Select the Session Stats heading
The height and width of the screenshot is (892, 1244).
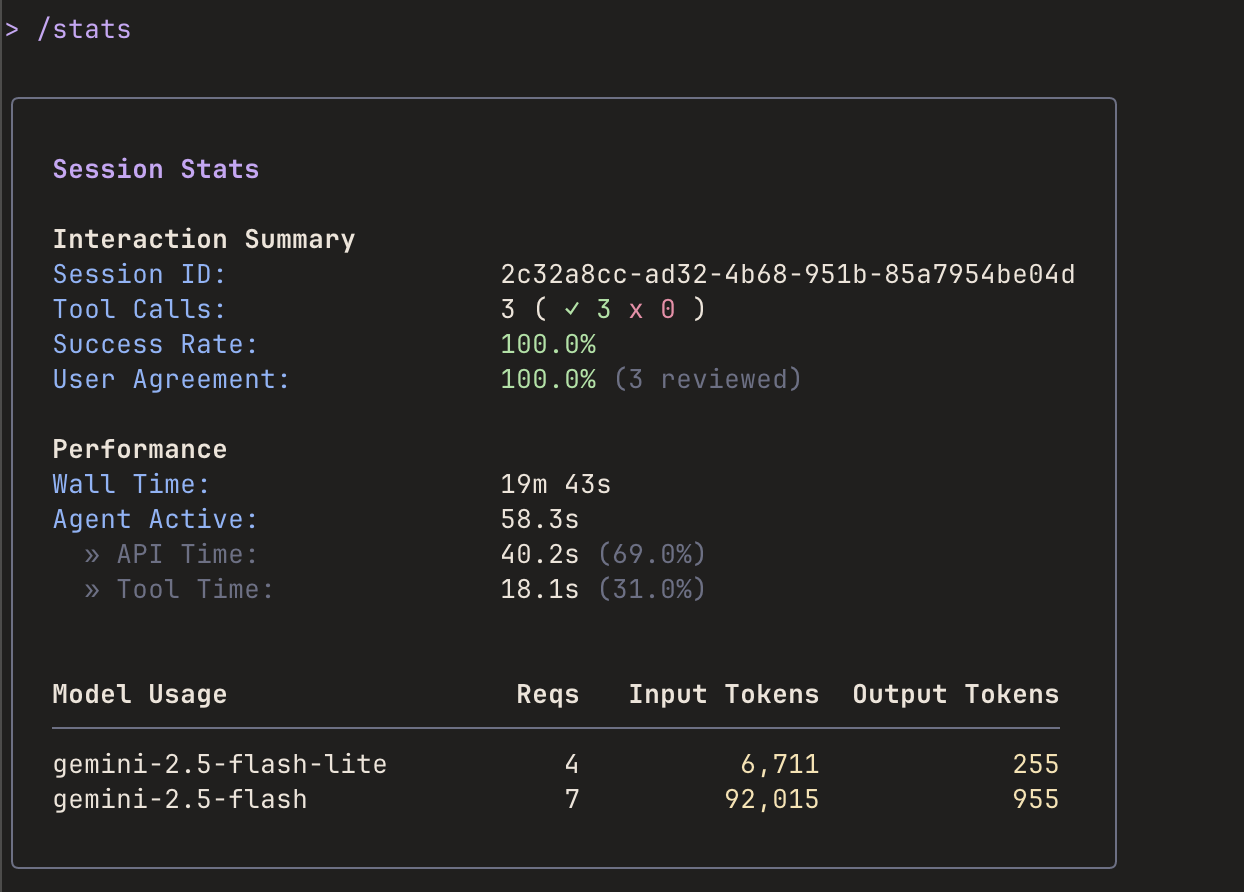click(x=156, y=169)
